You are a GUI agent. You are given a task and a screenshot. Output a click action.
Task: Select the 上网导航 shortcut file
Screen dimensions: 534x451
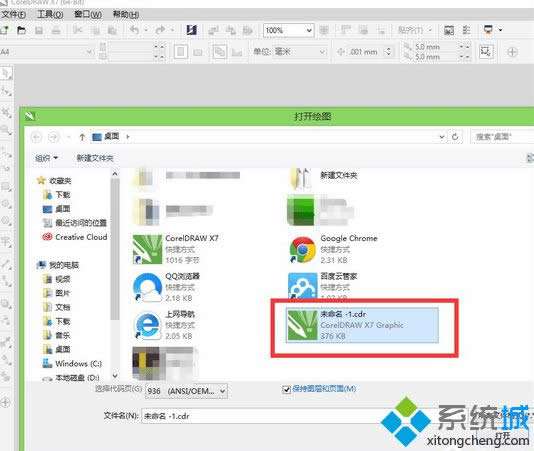click(164, 325)
